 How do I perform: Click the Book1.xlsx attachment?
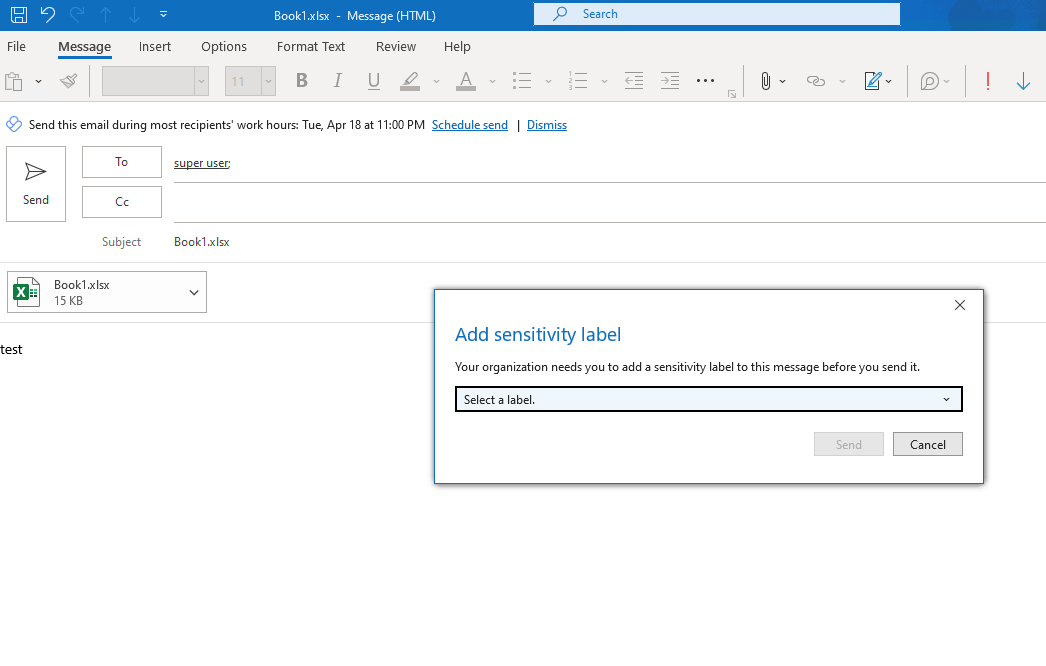[x=107, y=292]
